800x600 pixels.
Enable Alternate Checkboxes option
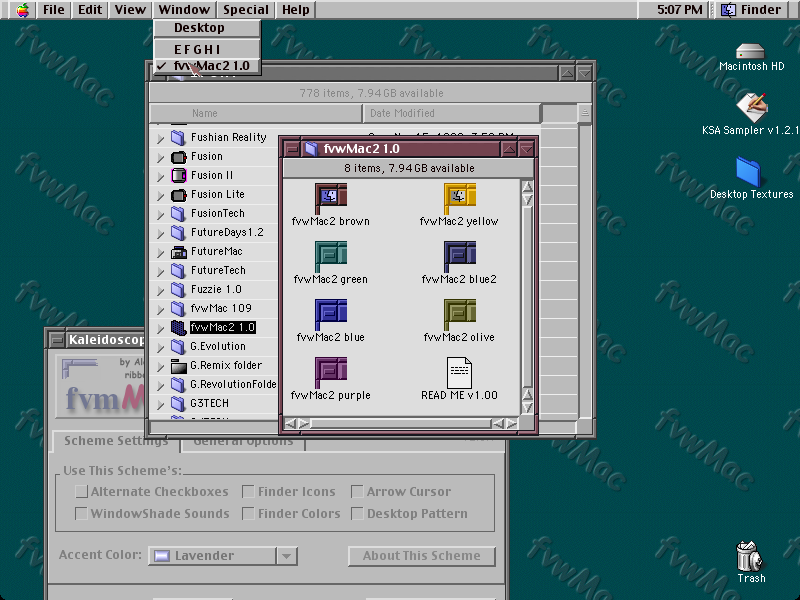[x=81, y=491]
